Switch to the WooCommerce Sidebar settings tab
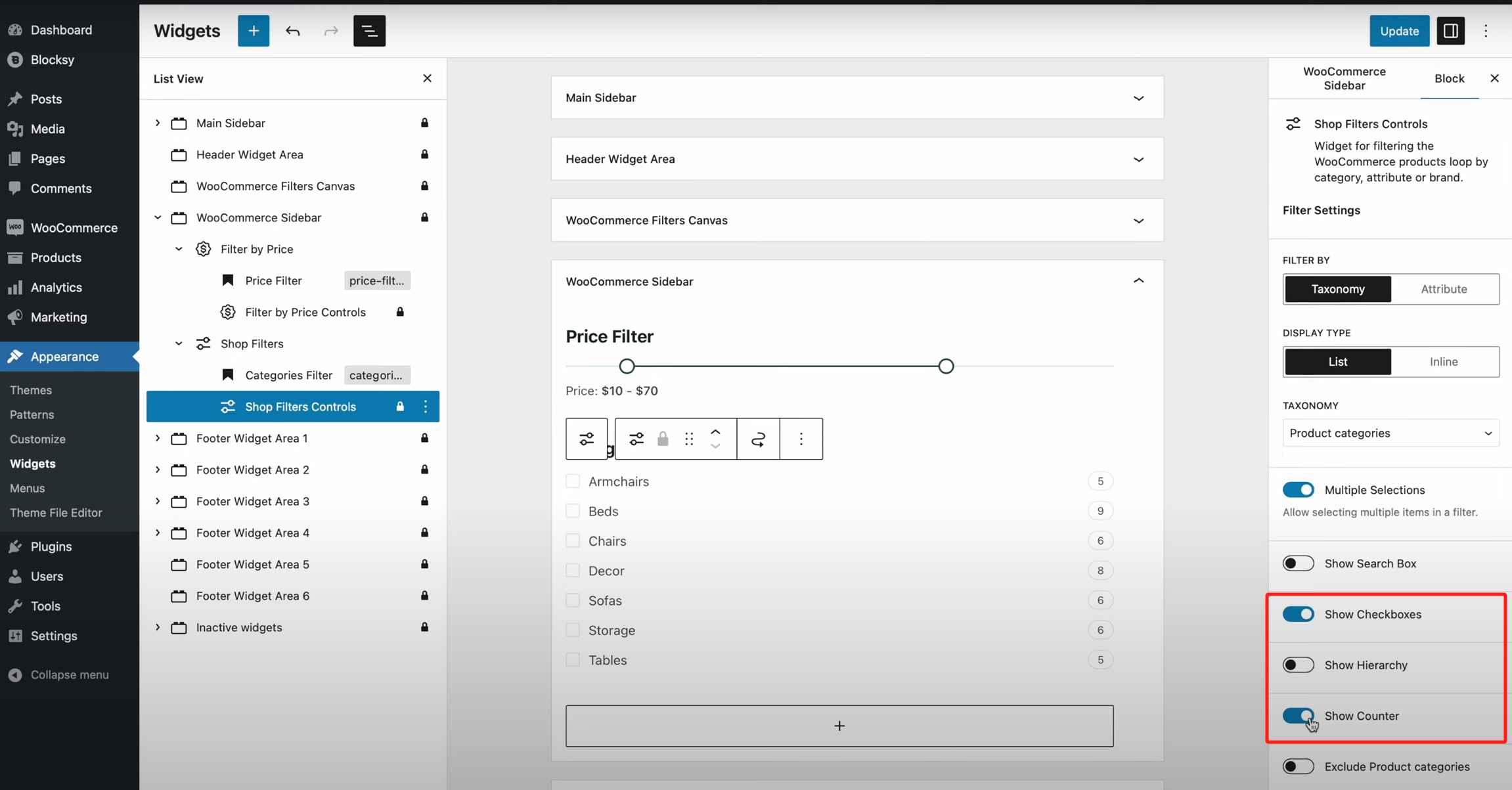This screenshot has height=790, width=1512. coord(1344,78)
